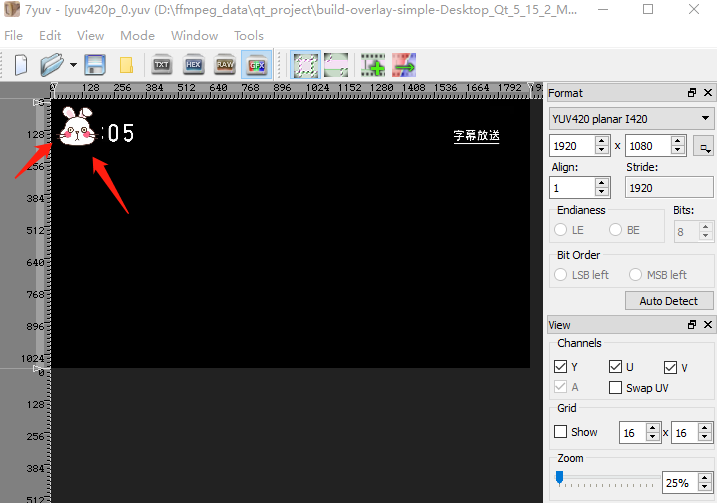Select the MSB left bit order

coord(636,274)
